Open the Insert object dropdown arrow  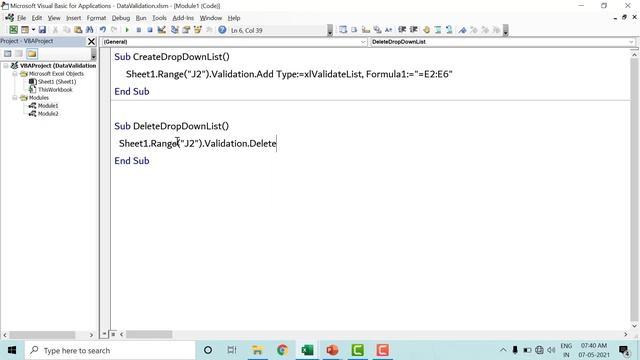pos(33,30)
